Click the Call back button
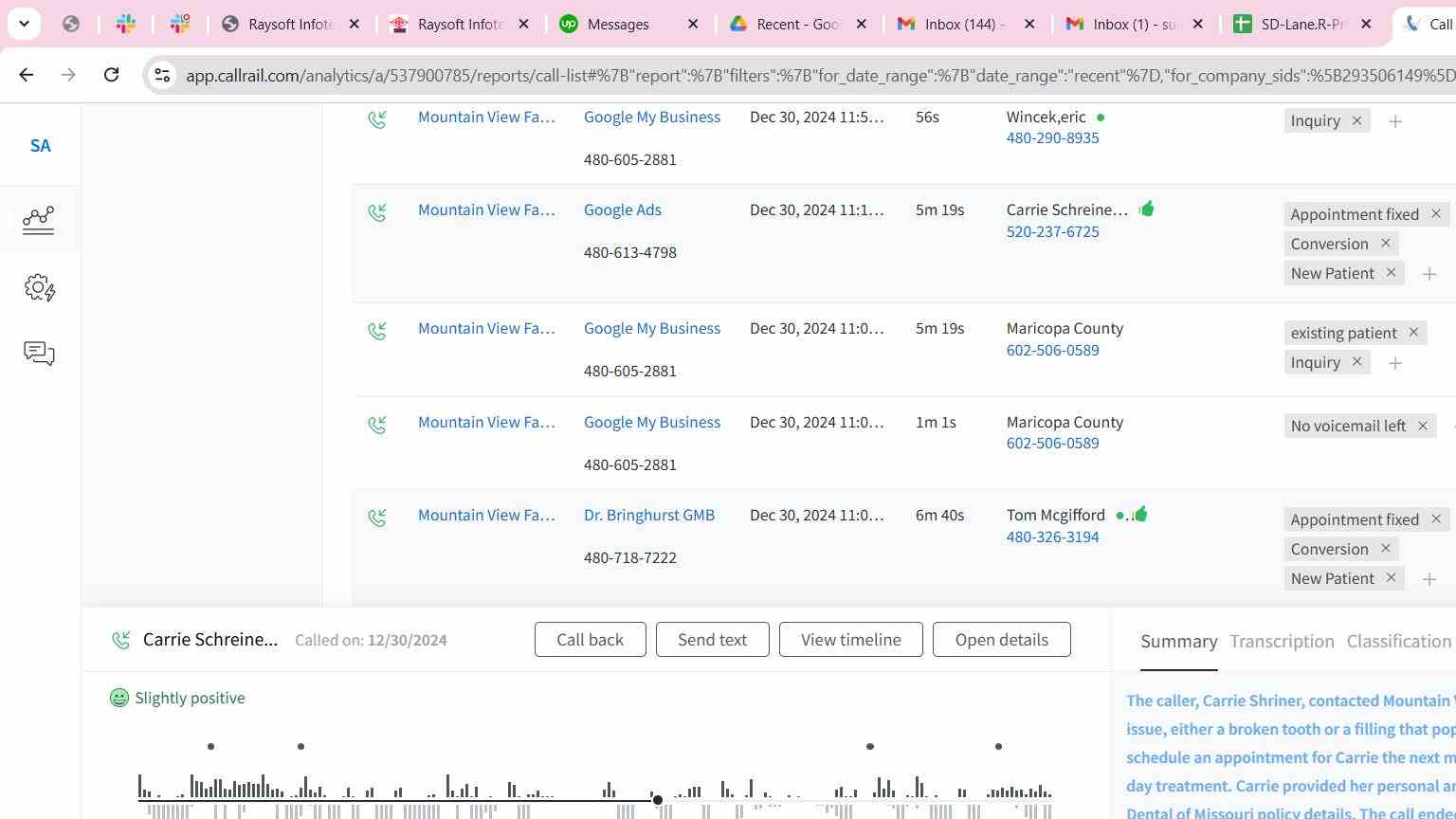The height and width of the screenshot is (819, 1456). (x=590, y=640)
